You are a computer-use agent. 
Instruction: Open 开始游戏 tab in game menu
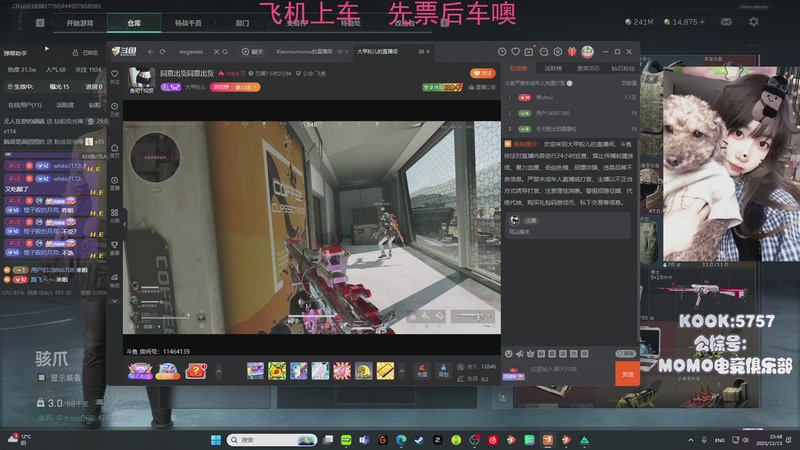tap(80, 23)
